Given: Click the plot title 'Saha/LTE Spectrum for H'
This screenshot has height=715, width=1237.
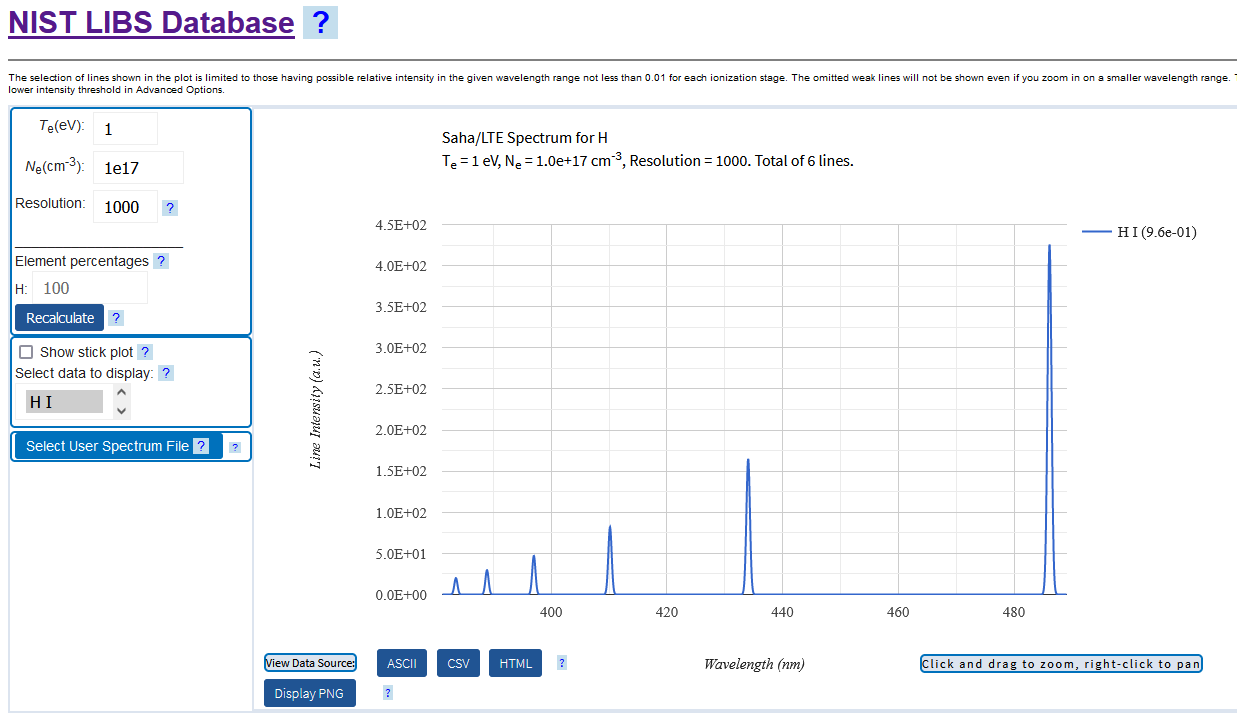Looking at the screenshot, I should coord(525,138).
